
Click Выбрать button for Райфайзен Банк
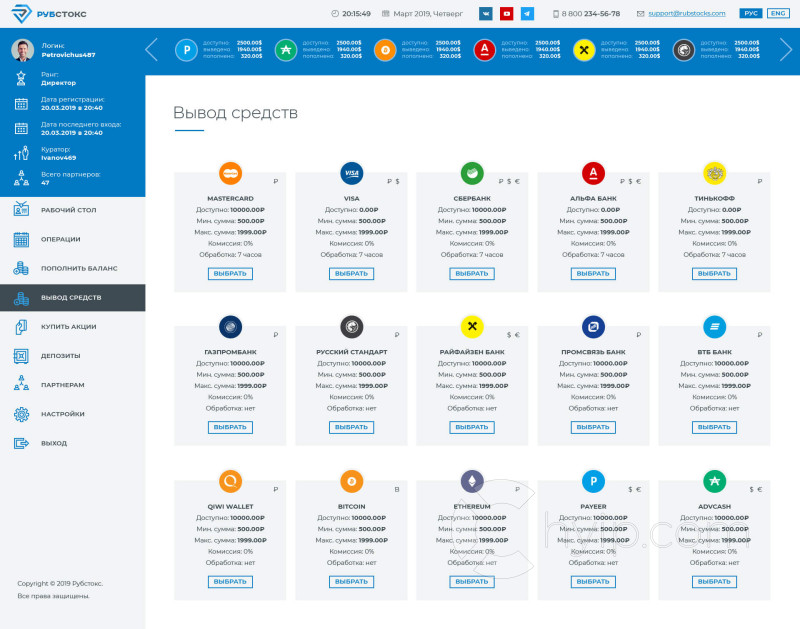click(x=472, y=427)
